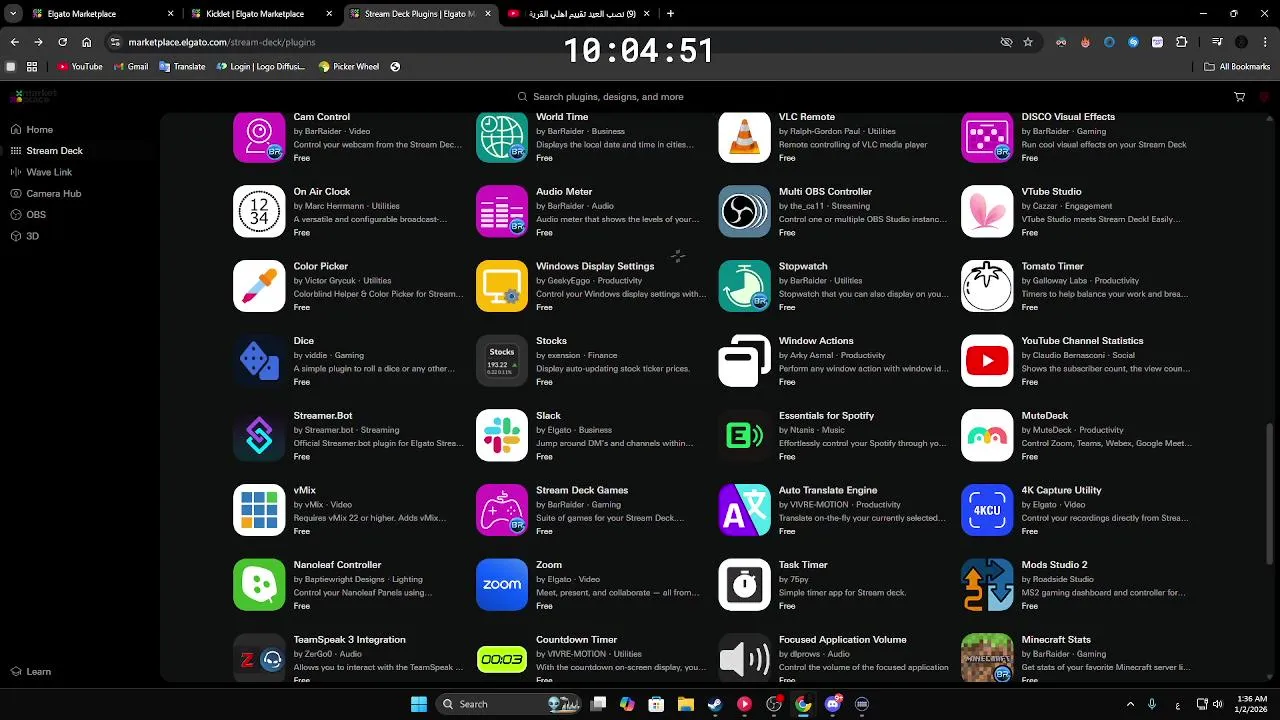Image resolution: width=1280 pixels, height=720 pixels.
Task: Open the Essentials for Spotify icon
Action: [x=744, y=435]
